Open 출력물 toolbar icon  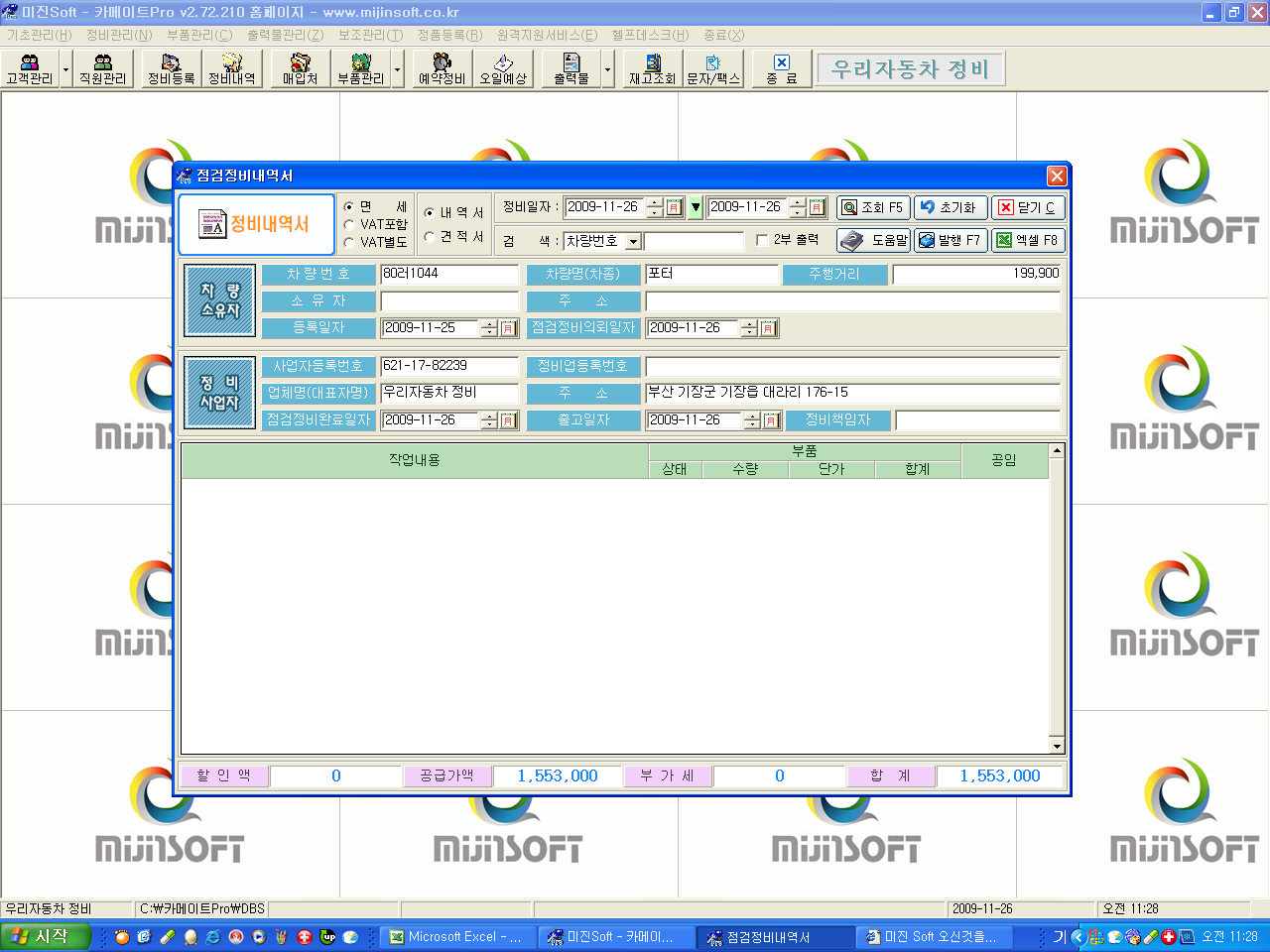(571, 69)
